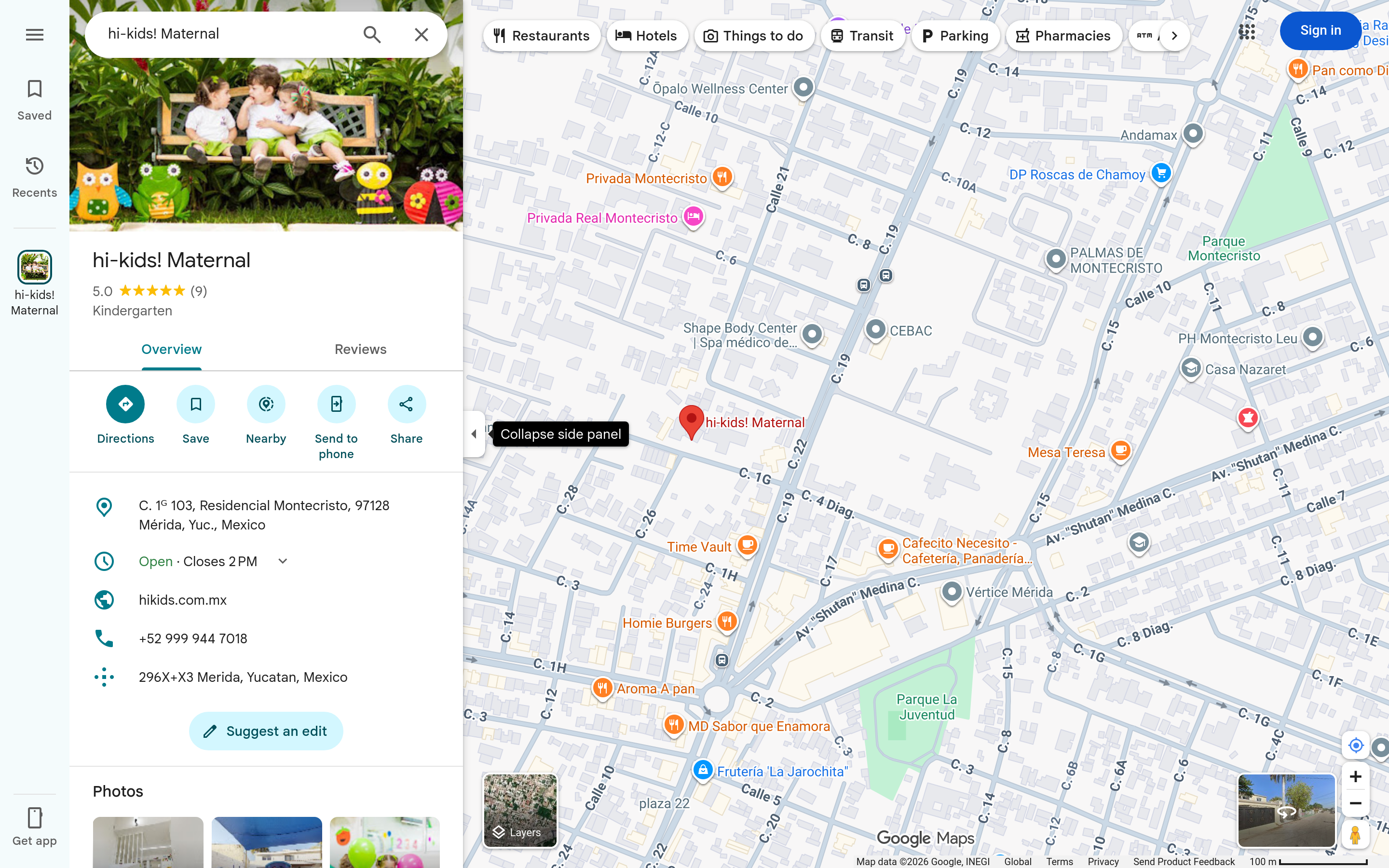
Task: Share this place icon
Action: 407,404
